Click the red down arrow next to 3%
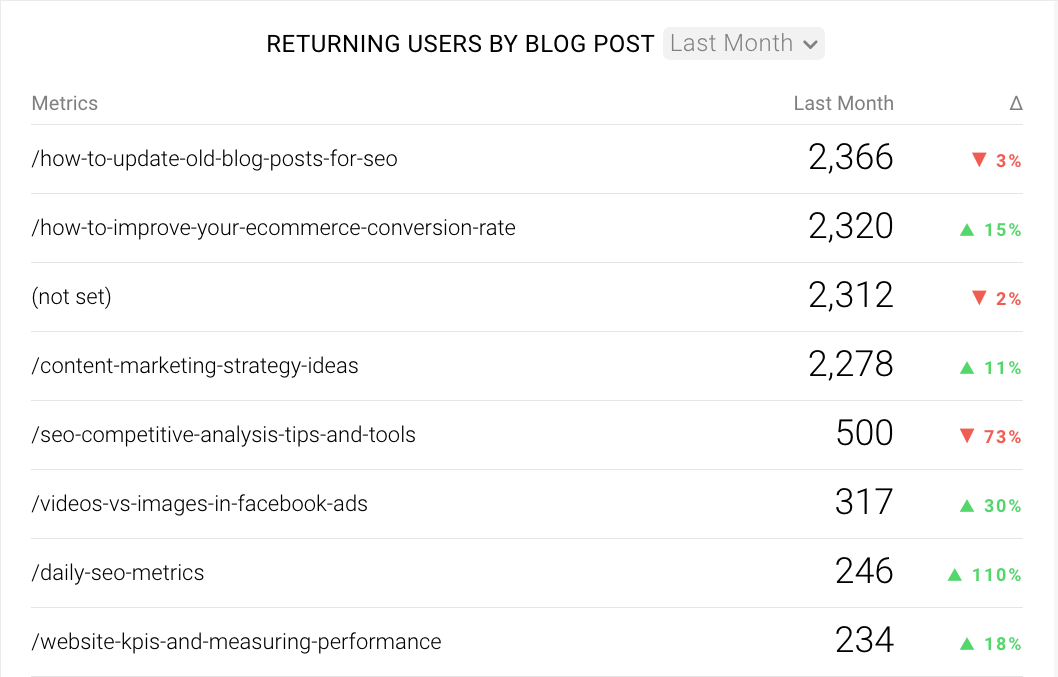This screenshot has width=1058, height=677. [x=979, y=160]
